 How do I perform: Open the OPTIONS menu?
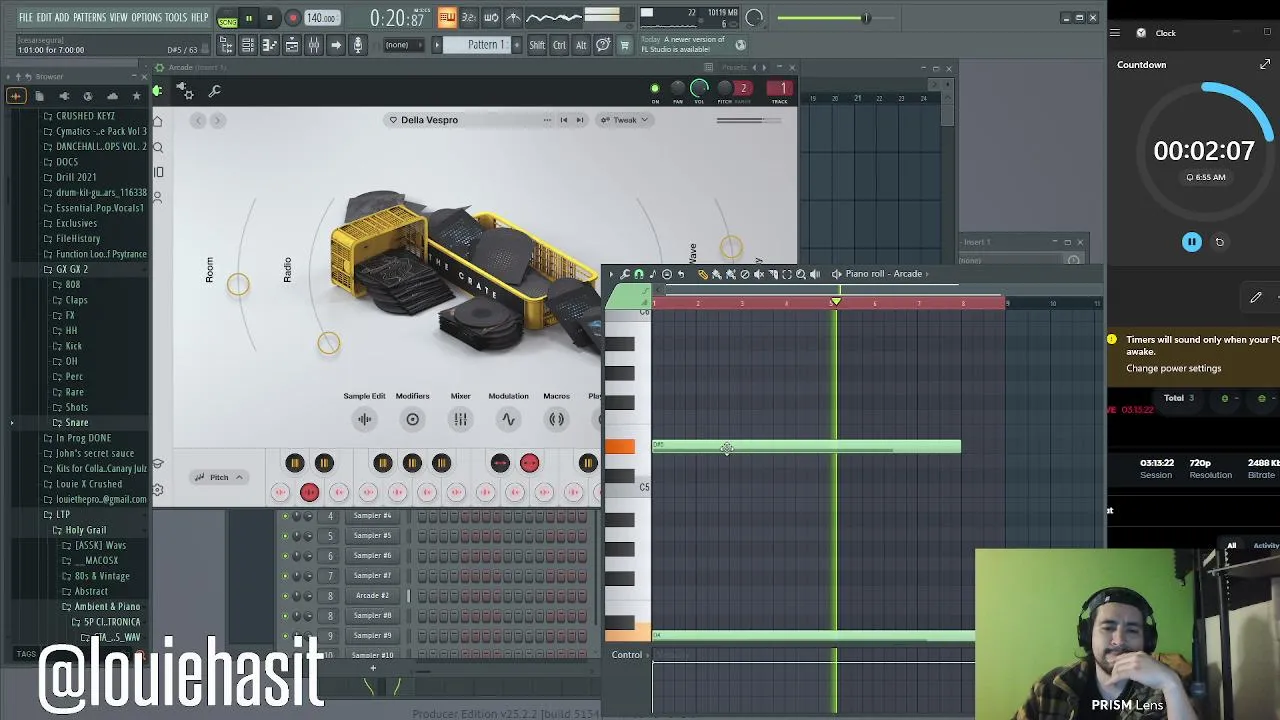(146, 18)
